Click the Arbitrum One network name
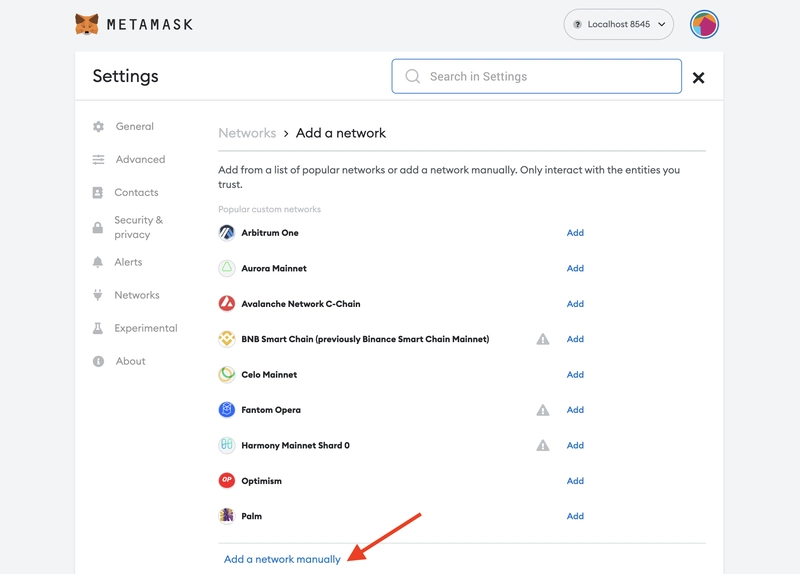Screen dimensions: 800x574 [270, 233]
